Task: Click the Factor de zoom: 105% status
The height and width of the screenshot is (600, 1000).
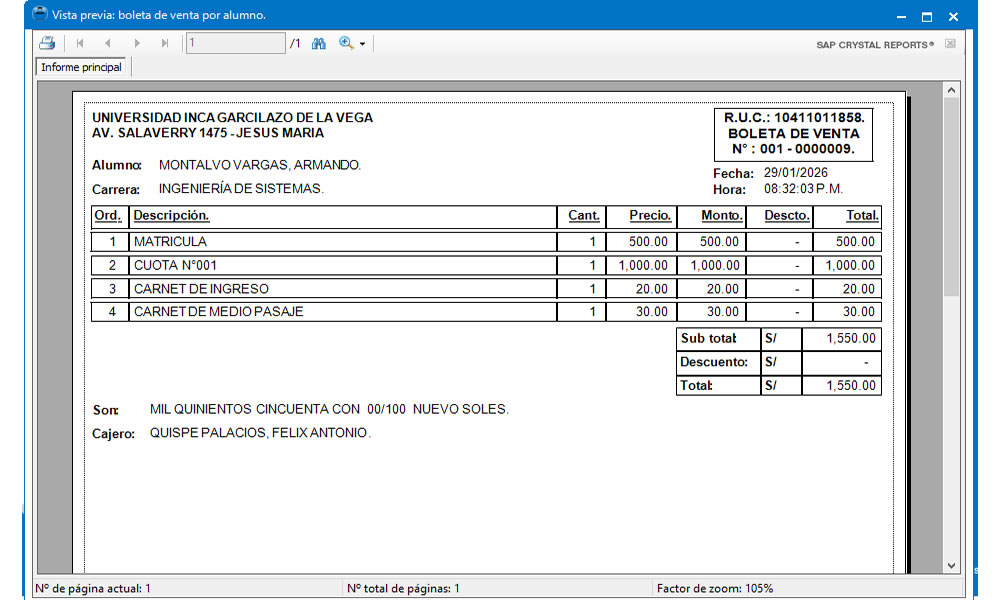Action: (x=715, y=589)
